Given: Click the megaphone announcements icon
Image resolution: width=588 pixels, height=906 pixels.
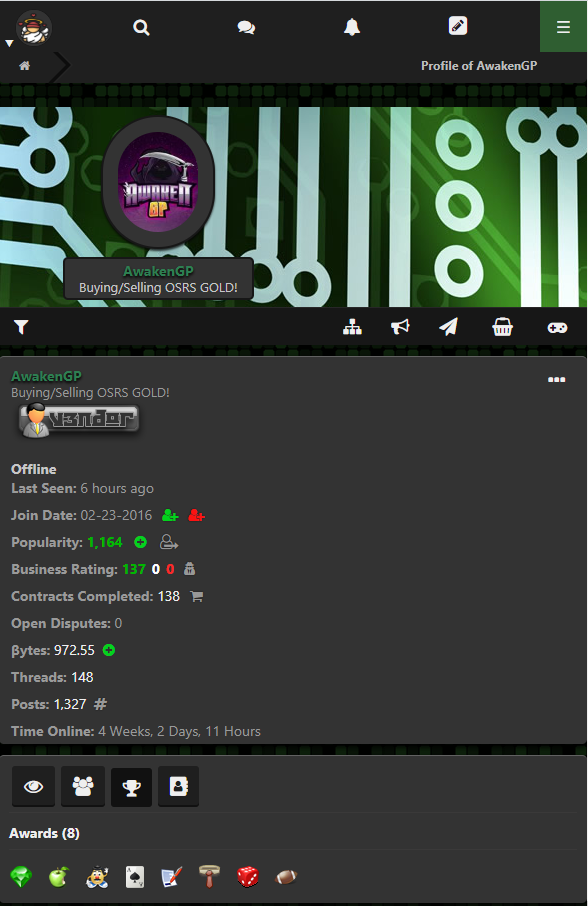Looking at the screenshot, I should pos(400,328).
